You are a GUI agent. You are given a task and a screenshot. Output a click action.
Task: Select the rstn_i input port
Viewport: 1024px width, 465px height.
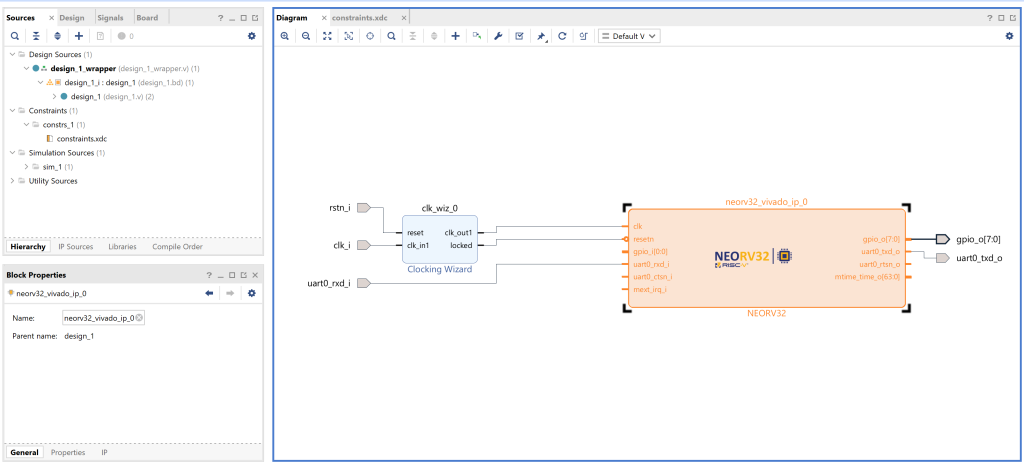tap(364, 208)
